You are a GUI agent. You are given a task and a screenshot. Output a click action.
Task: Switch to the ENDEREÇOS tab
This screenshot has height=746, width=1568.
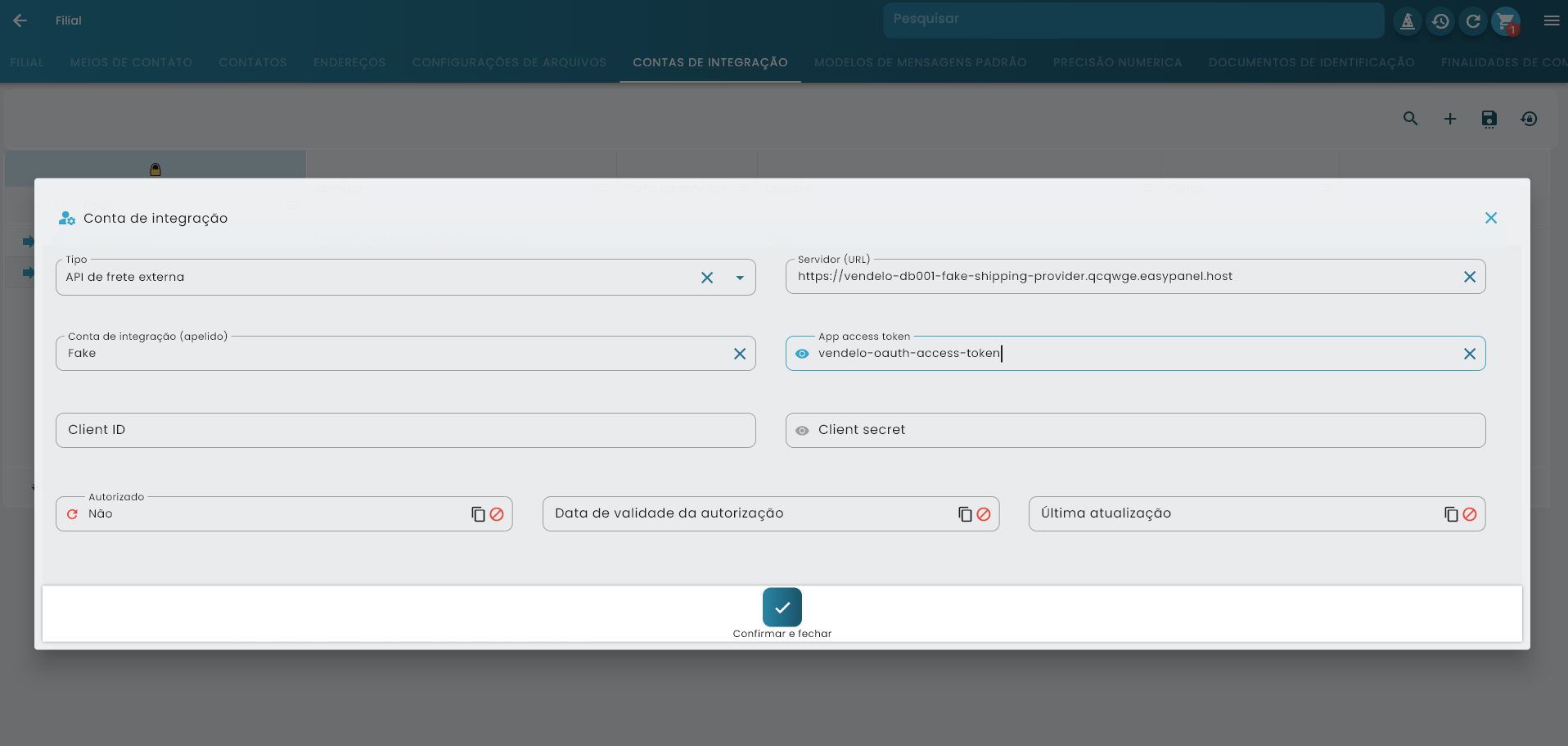point(349,62)
